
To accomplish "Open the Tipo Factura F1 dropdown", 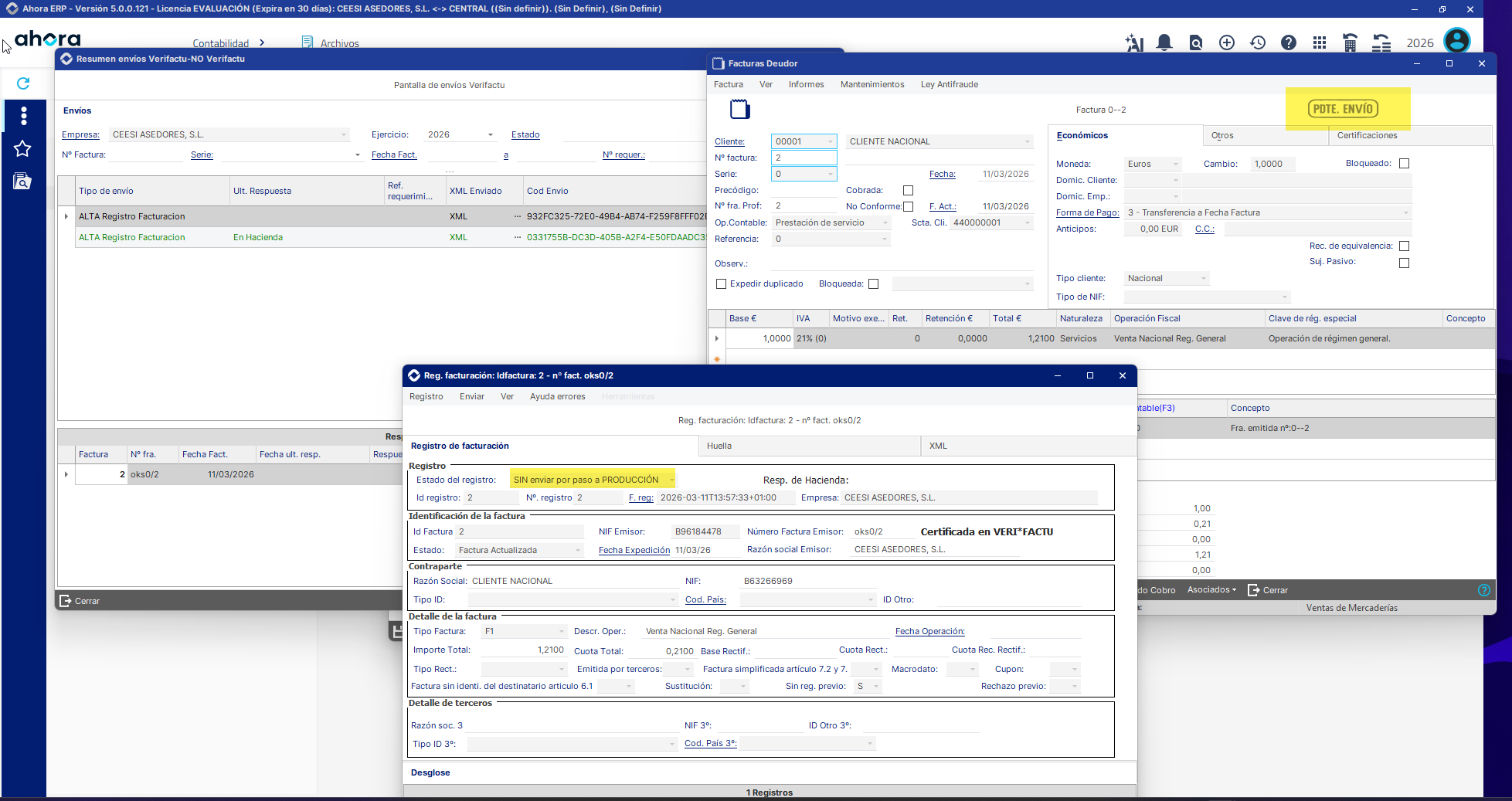I will click(562, 631).
